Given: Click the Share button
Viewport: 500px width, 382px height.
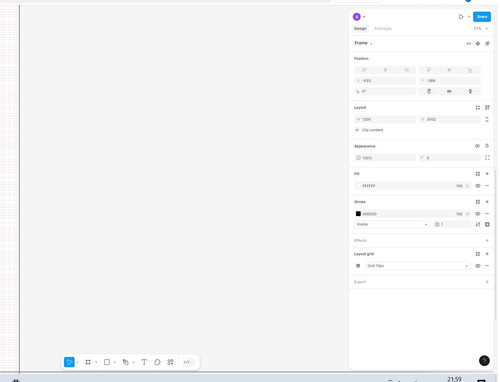Looking at the screenshot, I should 482,17.
